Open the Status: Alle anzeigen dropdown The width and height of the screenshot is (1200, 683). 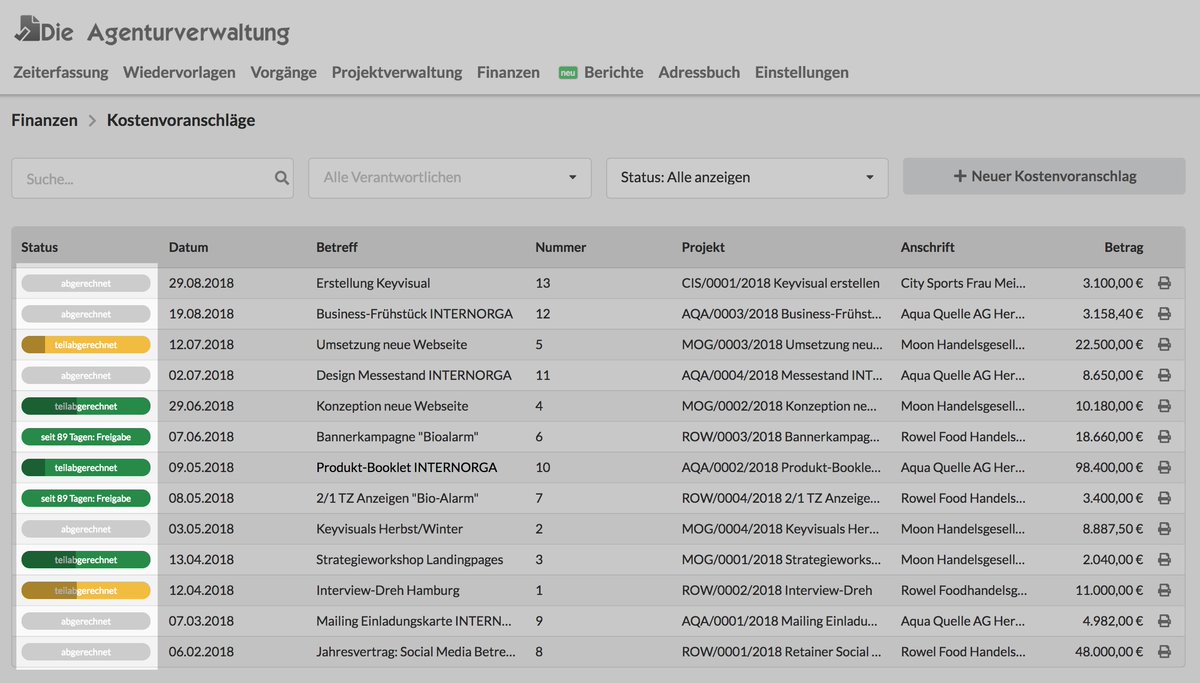(x=747, y=178)
